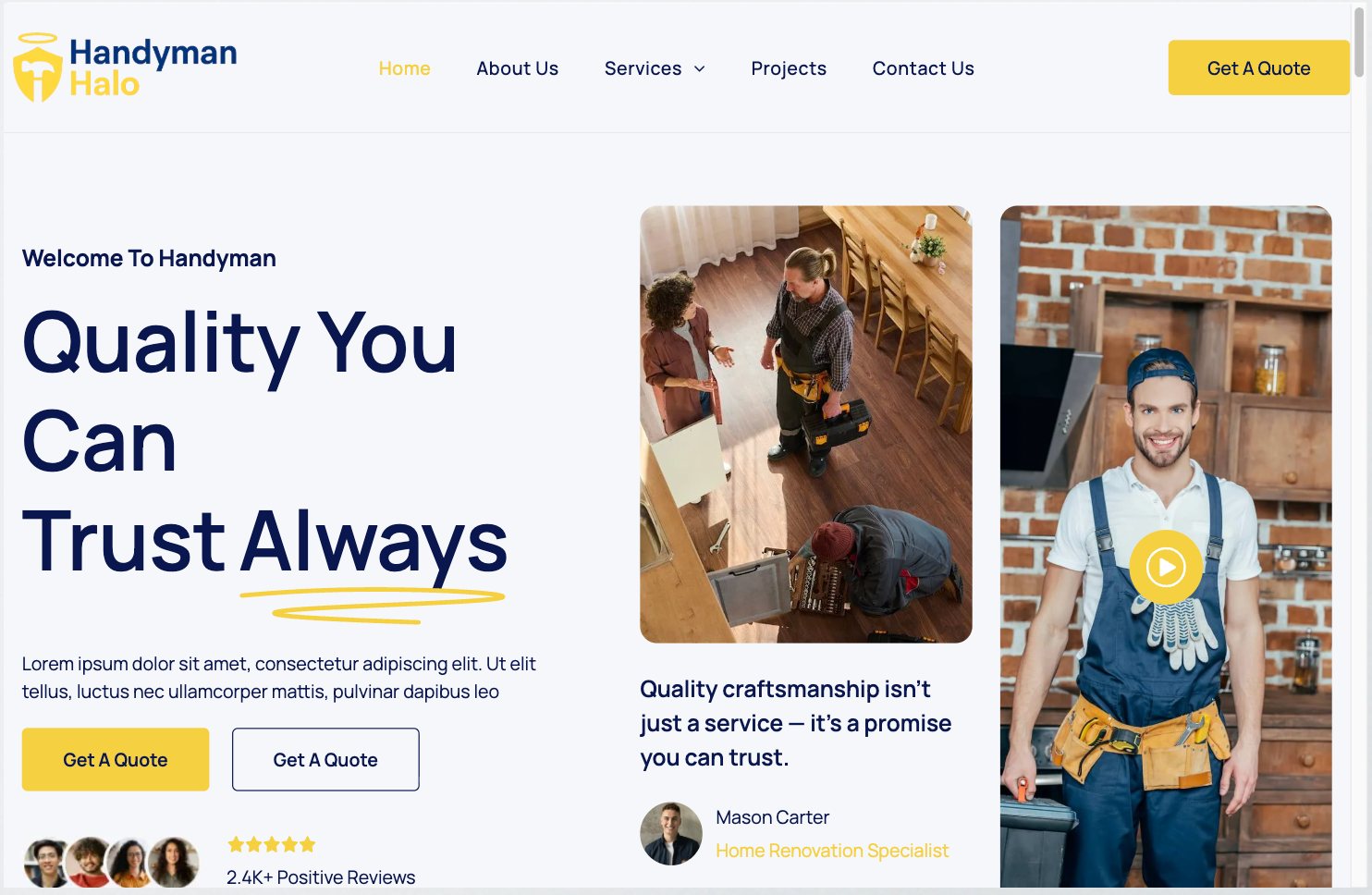The height and width of the screenshot is (895, 1372).
Task: Click the Handyman Halo logo
Action: [x=125, y=67]
